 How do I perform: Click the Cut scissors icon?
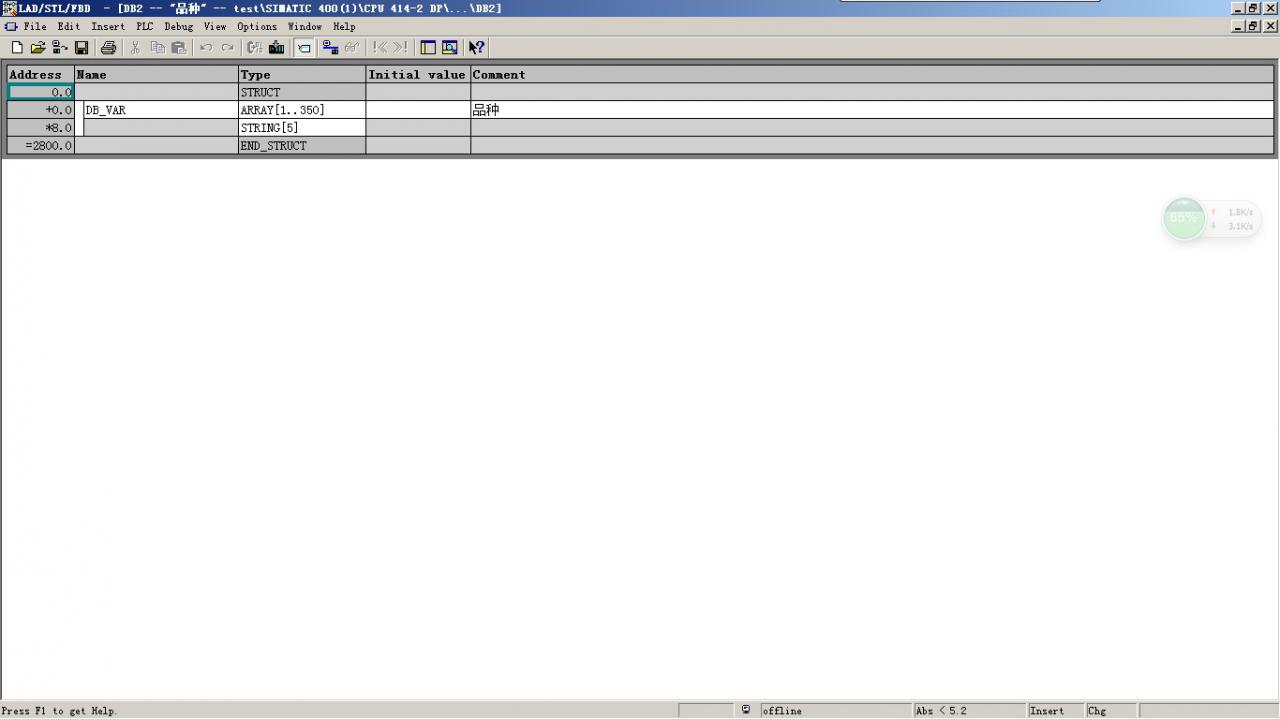tap(135, 47)
